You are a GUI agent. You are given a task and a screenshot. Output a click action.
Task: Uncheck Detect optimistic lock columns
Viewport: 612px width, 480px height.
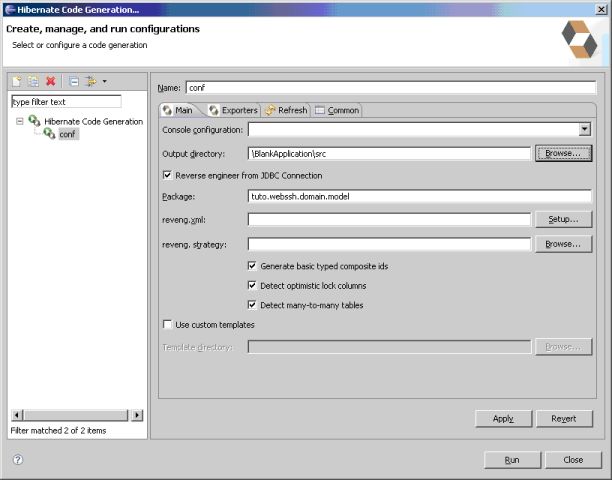tap(252, 285)
